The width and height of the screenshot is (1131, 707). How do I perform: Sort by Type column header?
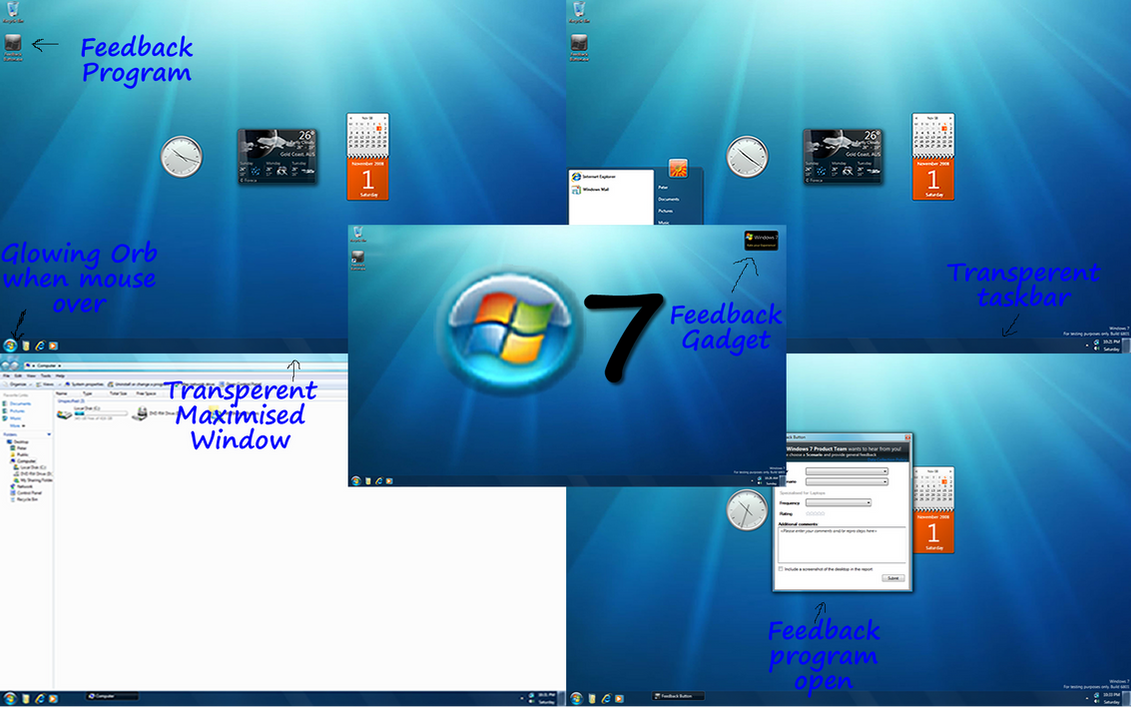[x=87, y=393]
